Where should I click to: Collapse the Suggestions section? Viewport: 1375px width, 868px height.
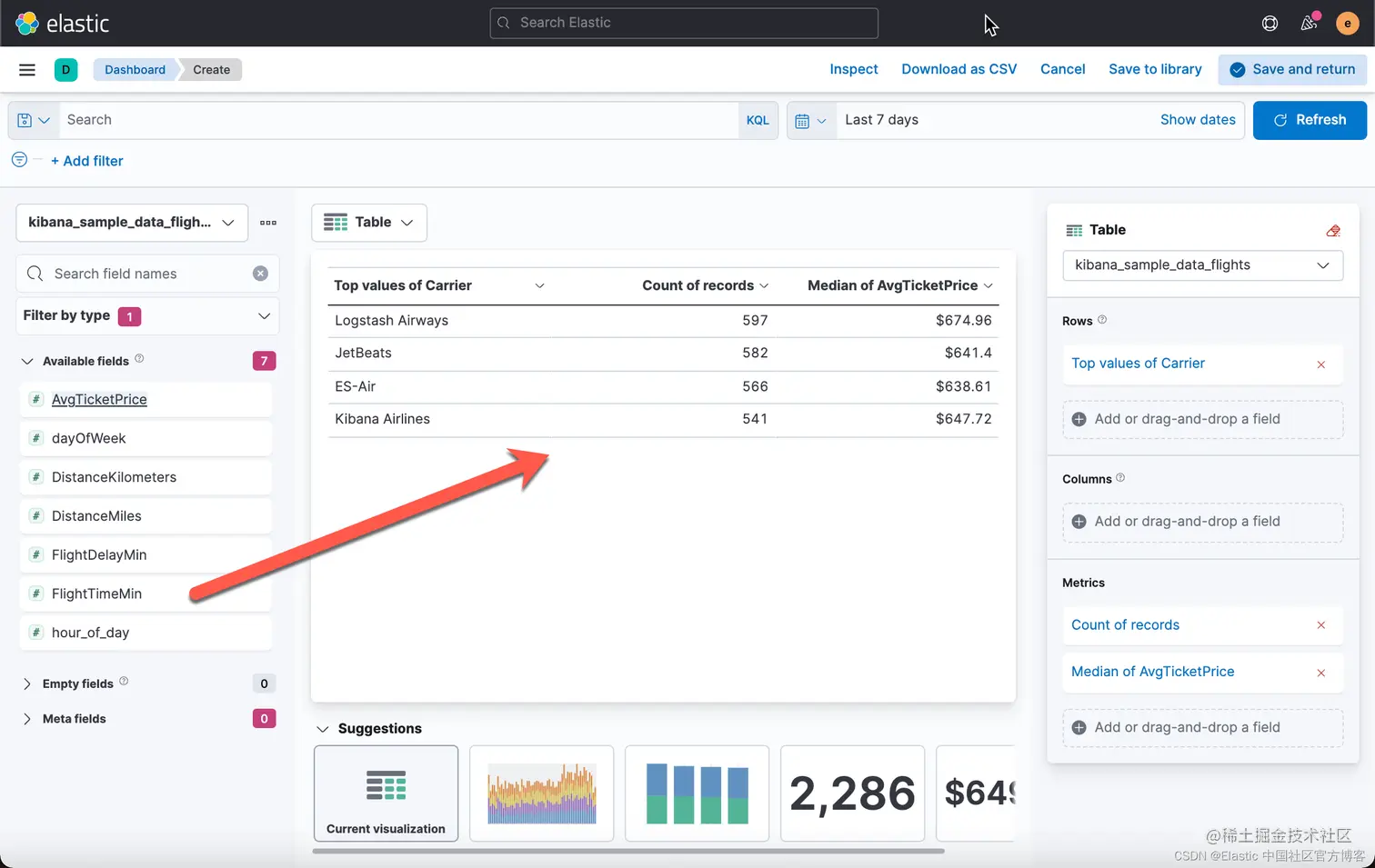(322, 729)
